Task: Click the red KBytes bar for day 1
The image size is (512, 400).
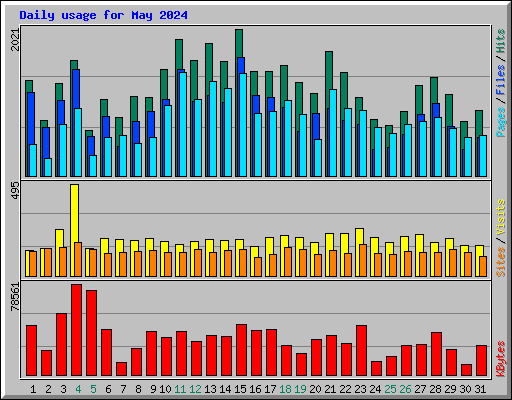Action: pyautogui.click(x=32, y=350)
